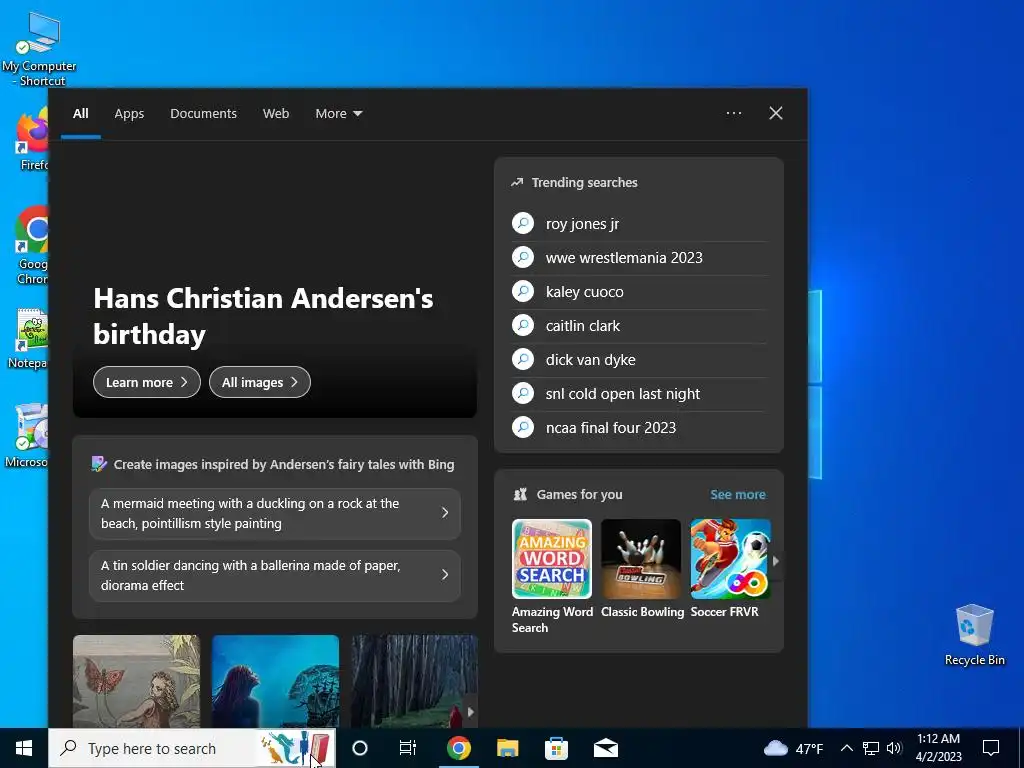Open the volume speaker icon
This screenshot has width=1024, height=768.
pyautogui.click(x=894, y=748)
